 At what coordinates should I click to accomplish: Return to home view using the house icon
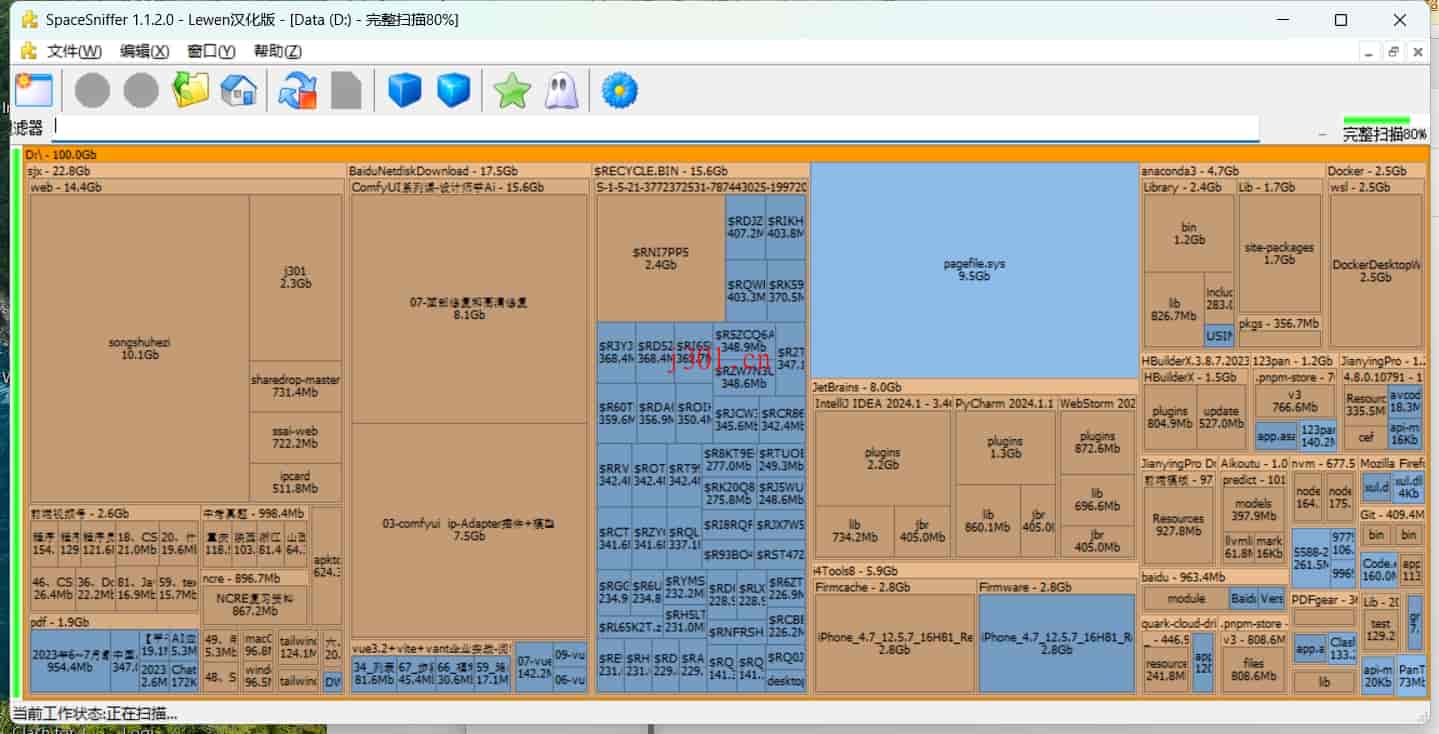pyautogui.click(x=238, y=90)
